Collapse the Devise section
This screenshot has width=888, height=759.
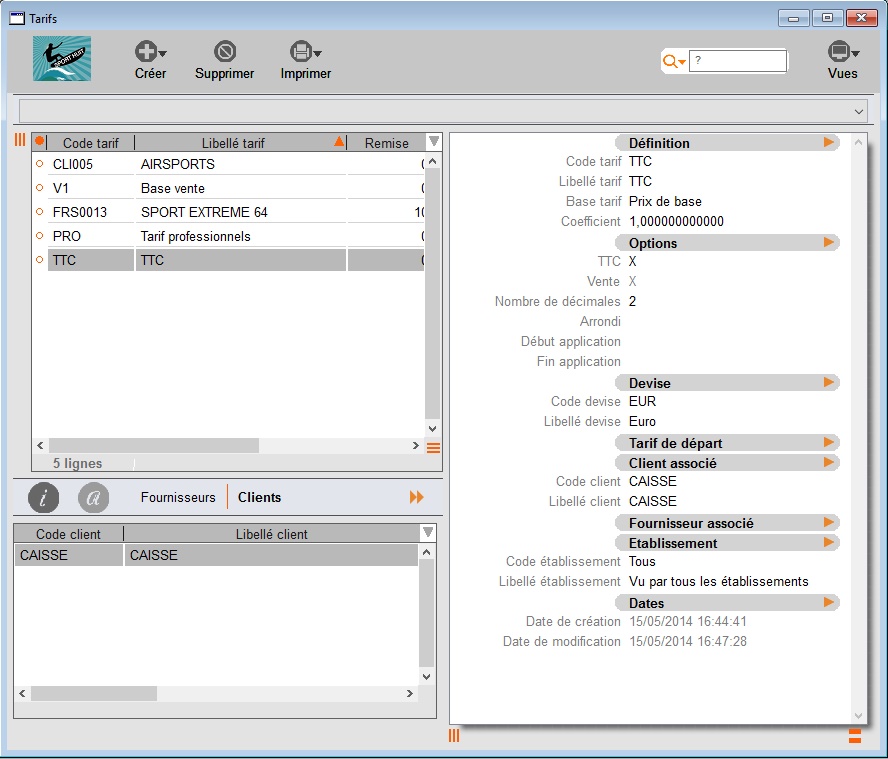point(829,382)
